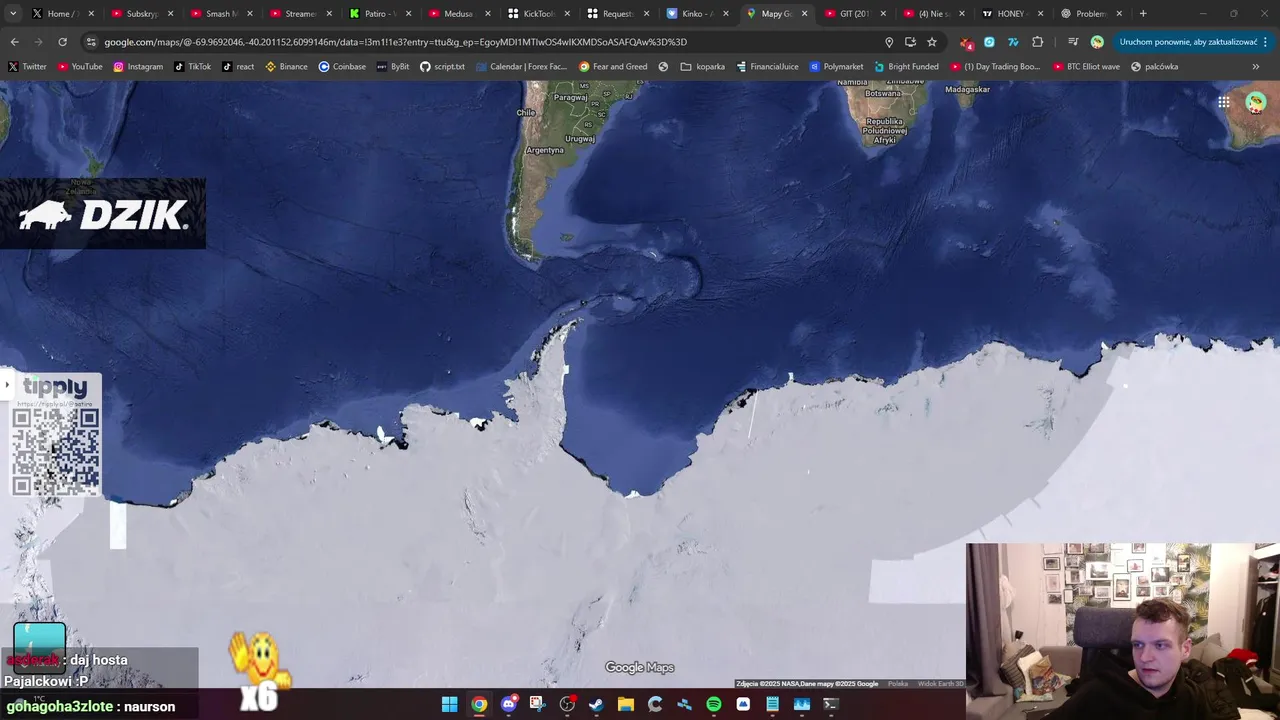Open the ByBit bookmark
Screen dimensions: 1280x720
pos(393,67)
